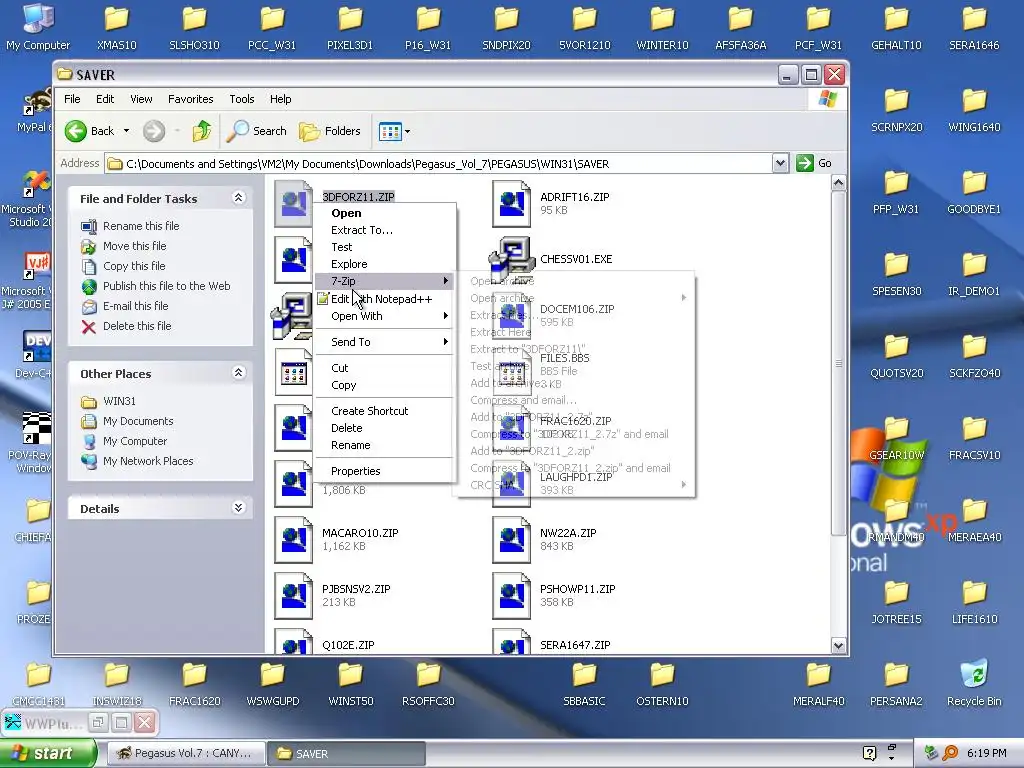
Task: Select the 3DFORZ11.ZIP file icon
Action: pyautogui.click(x=293, y=204)
